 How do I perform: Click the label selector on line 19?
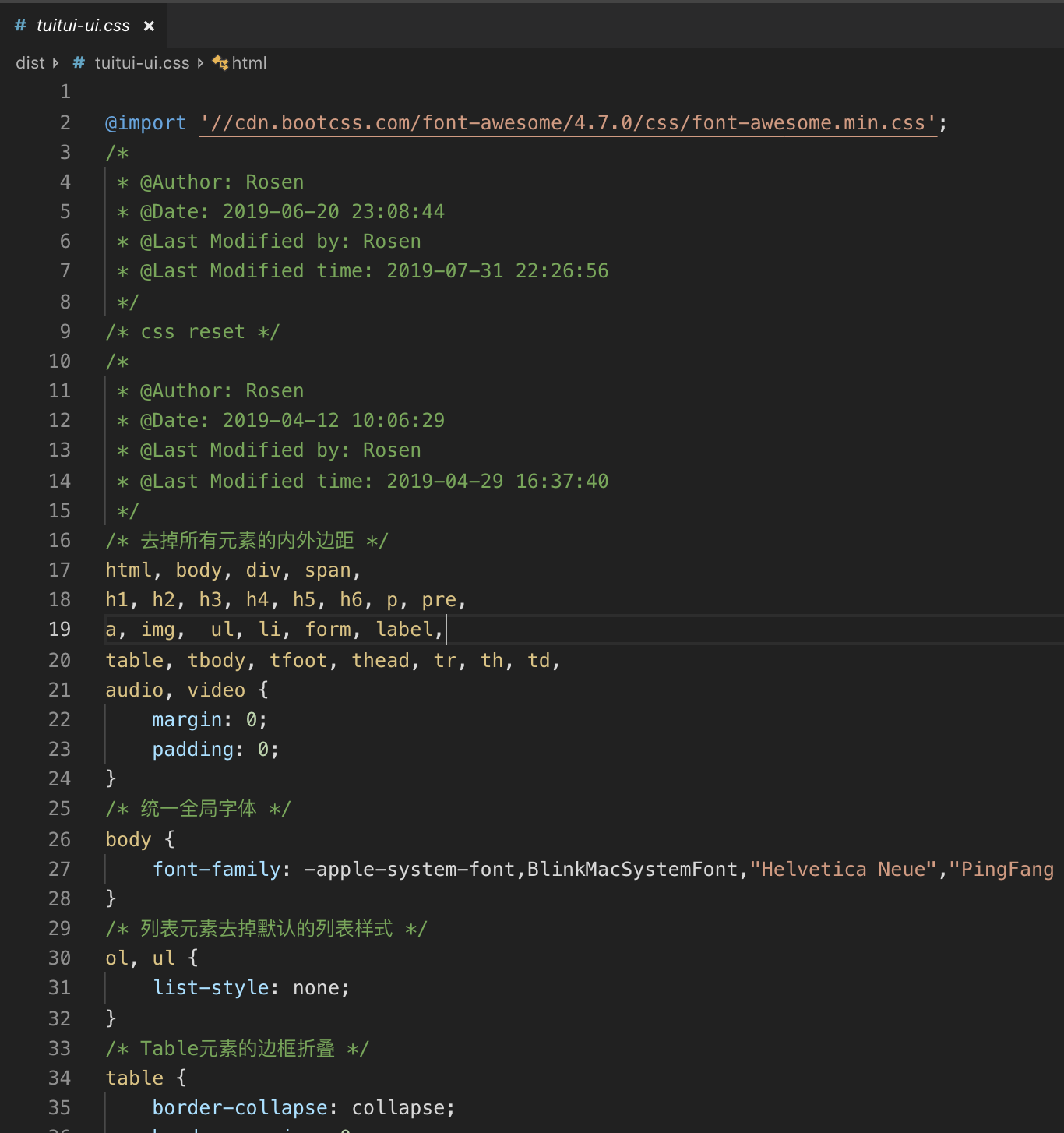click(x=404, y=630)
